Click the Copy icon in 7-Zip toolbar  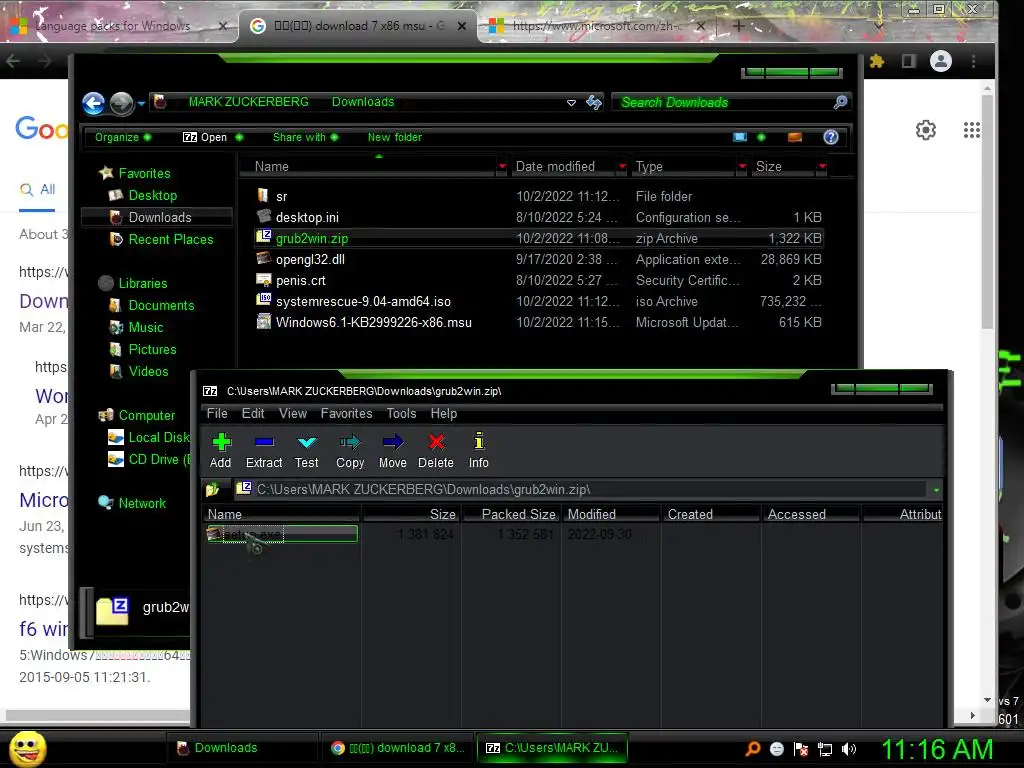350,442
